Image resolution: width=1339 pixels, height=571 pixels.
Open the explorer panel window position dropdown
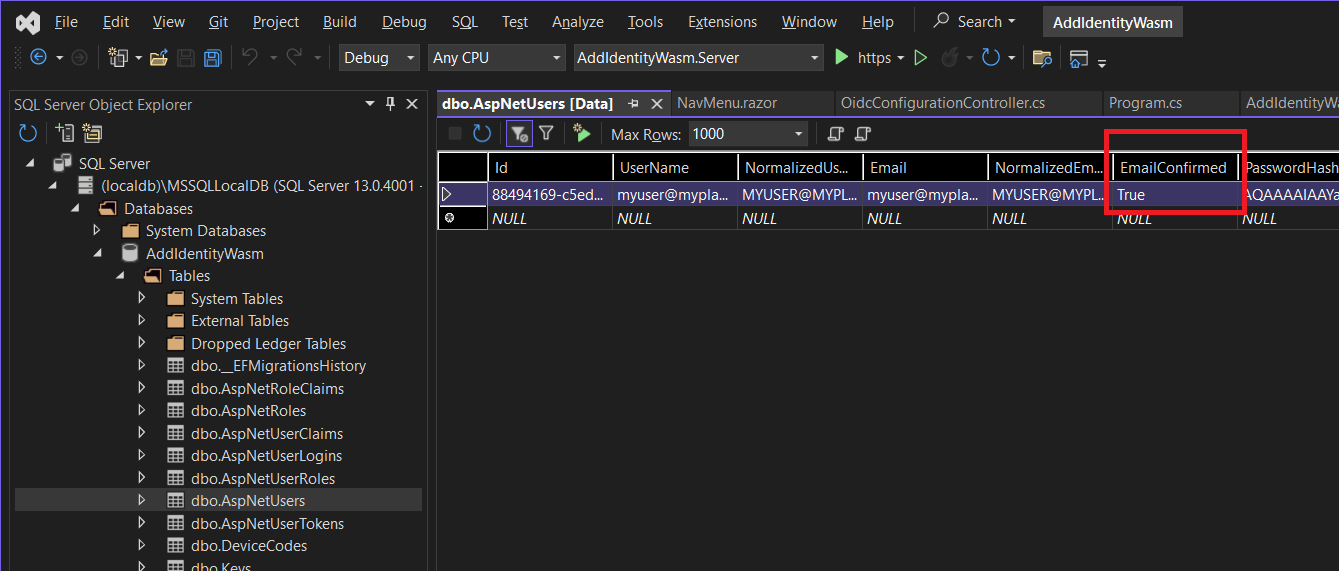coord(370,104)
